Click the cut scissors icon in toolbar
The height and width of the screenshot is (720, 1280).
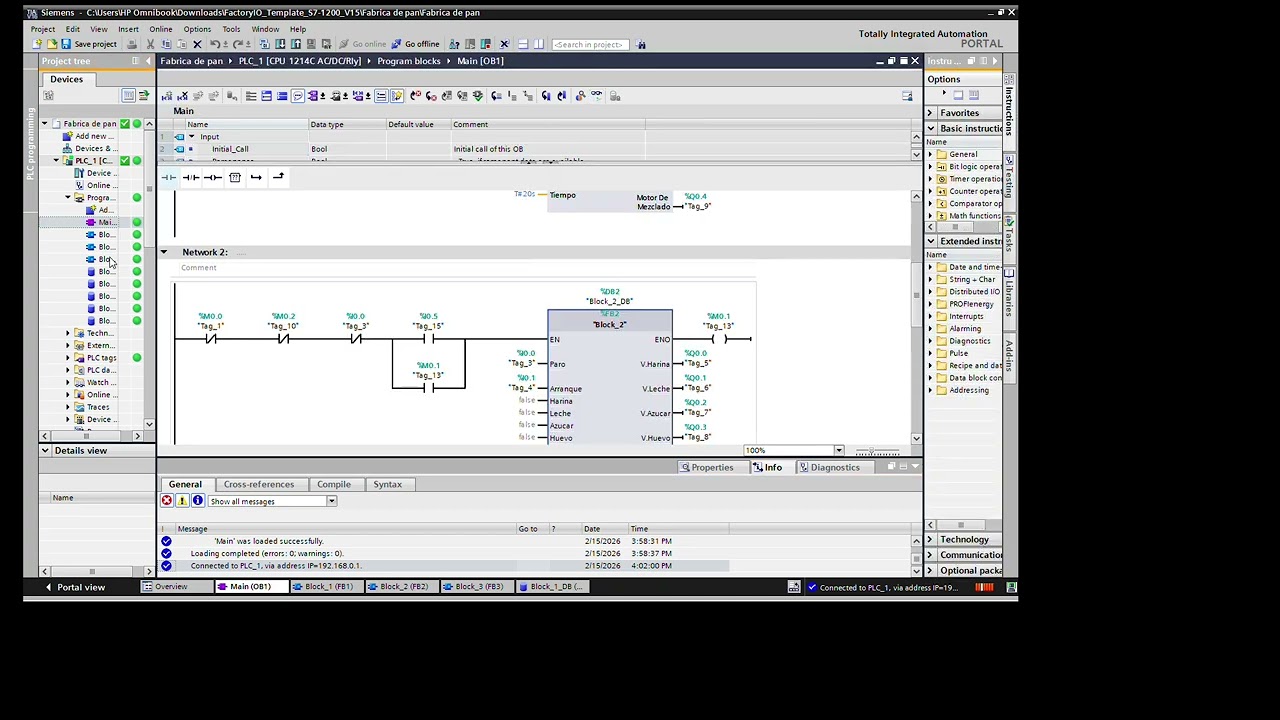151,44
